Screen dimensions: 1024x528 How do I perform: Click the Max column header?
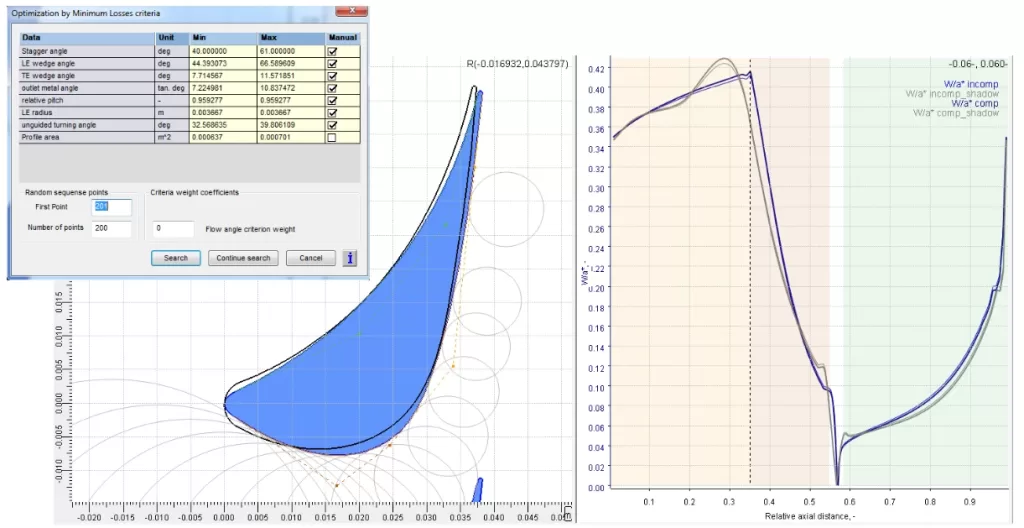click(291, 38)
